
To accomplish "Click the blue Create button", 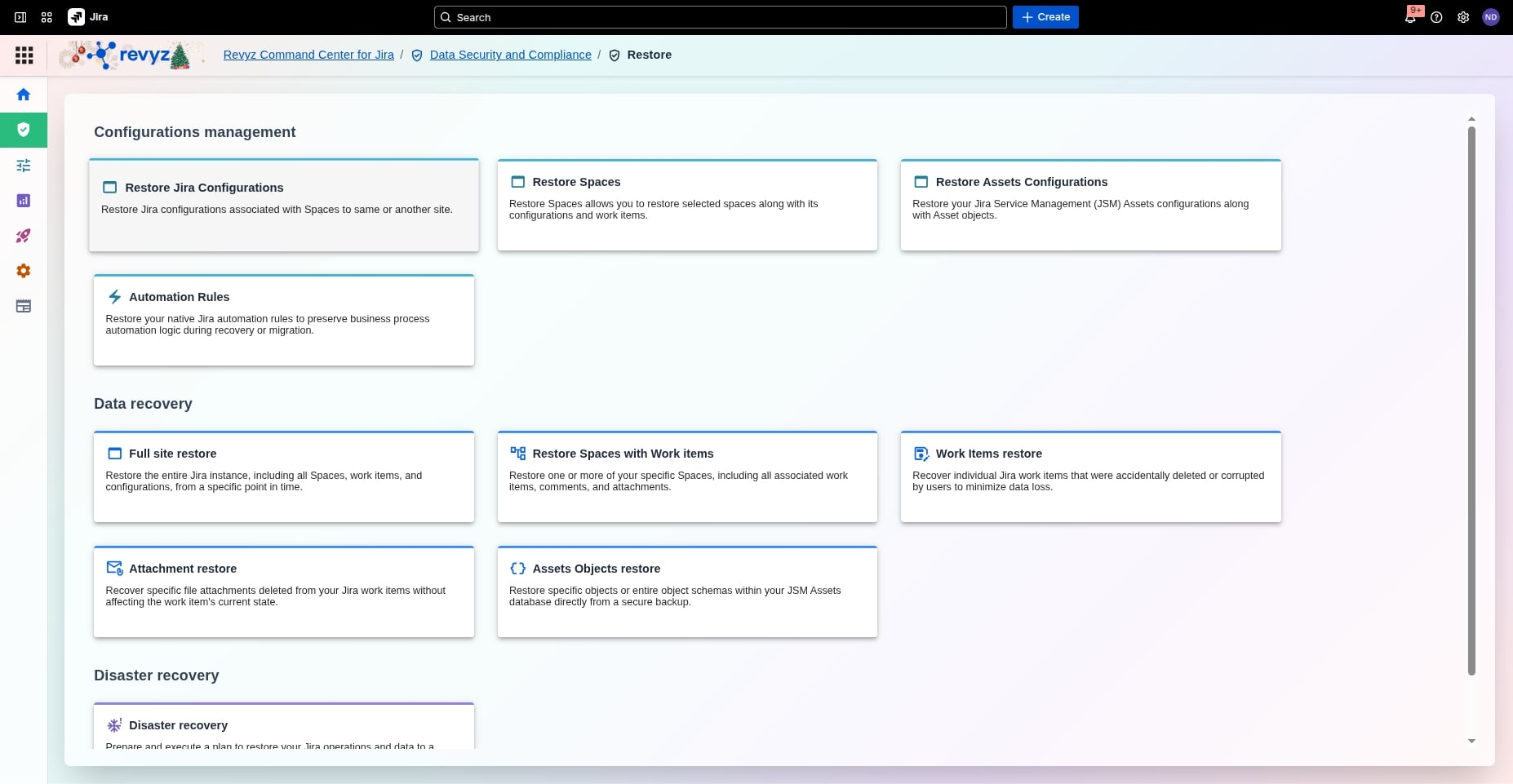I will [x=1045, y=17].
